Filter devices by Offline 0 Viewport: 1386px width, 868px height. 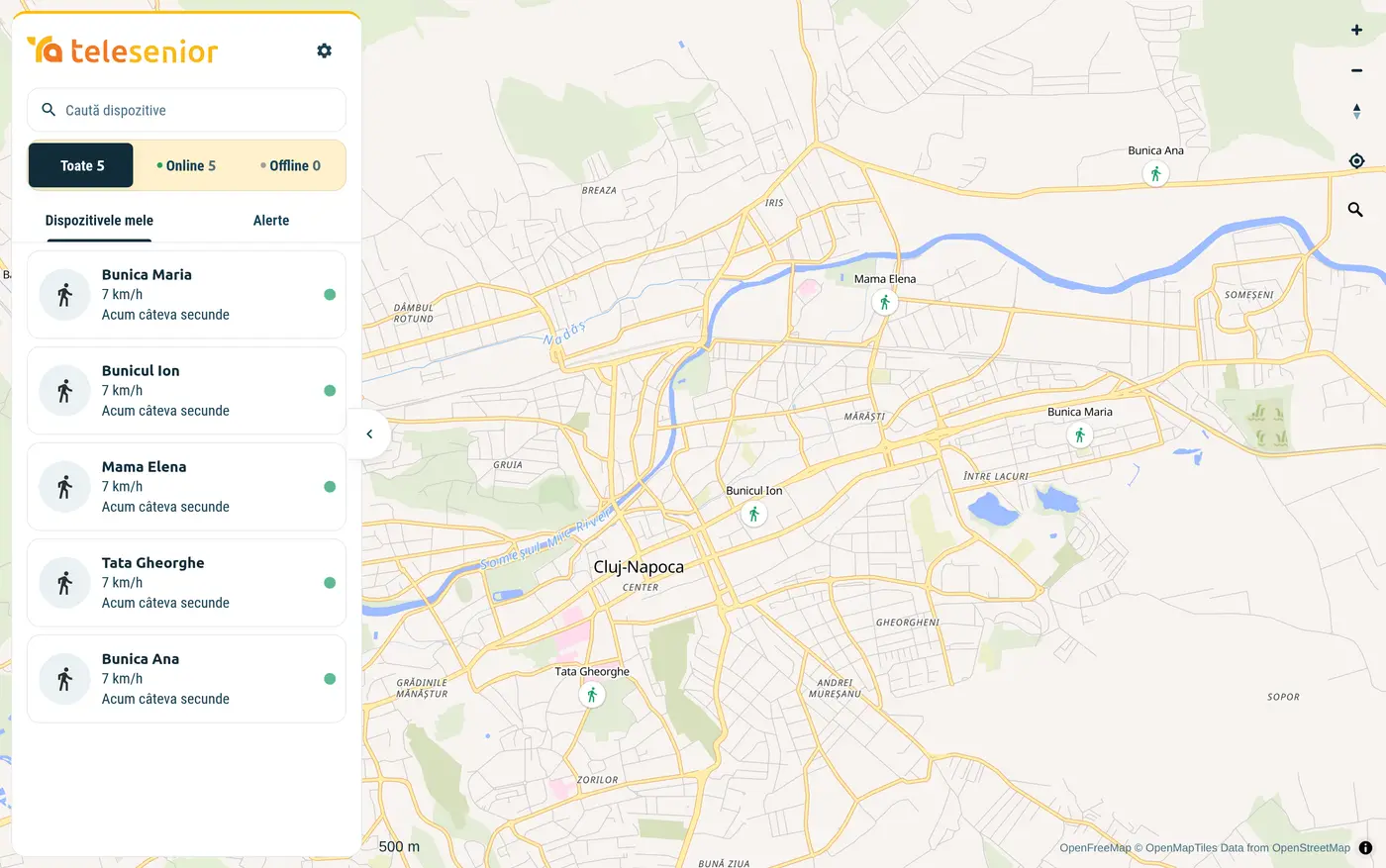pyautogui.click(x=291, y=165)
